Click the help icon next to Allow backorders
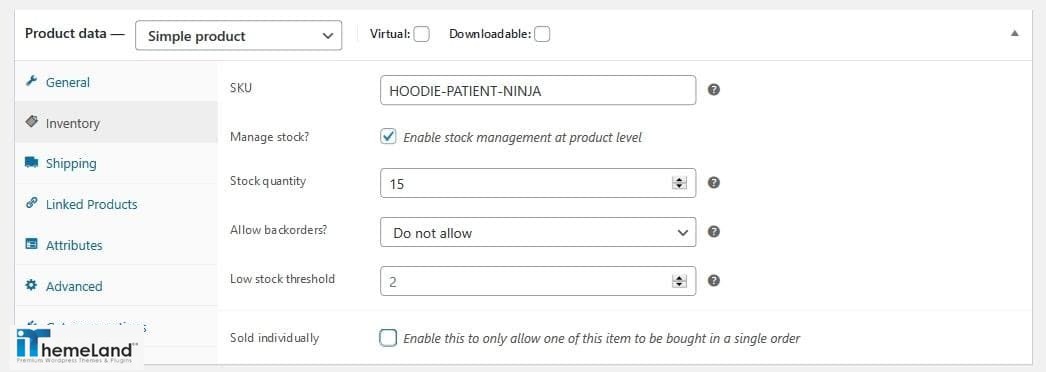 coord(713,231)
